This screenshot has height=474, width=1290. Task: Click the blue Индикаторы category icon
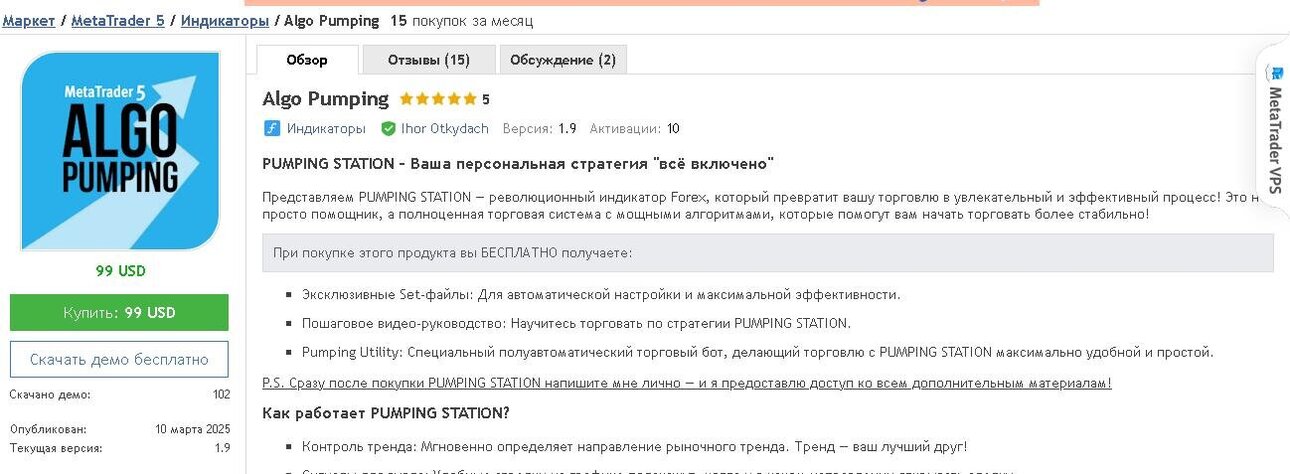pyautogui.click(x=271, y=128)
